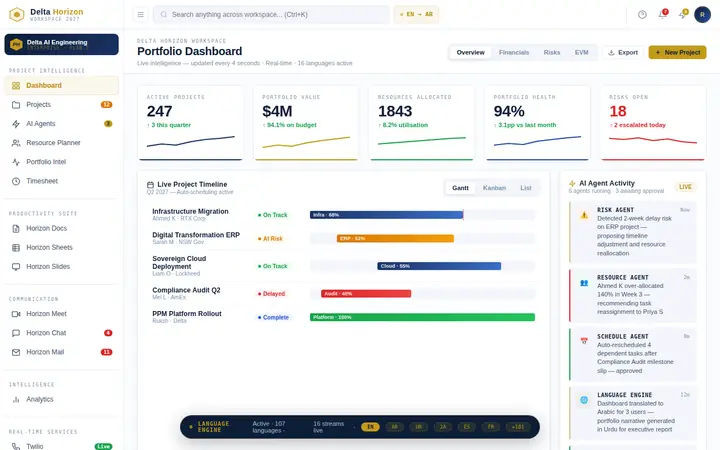Click the Resource Agent people icon
The image size is (720, 450).
[x=584, y=283]
